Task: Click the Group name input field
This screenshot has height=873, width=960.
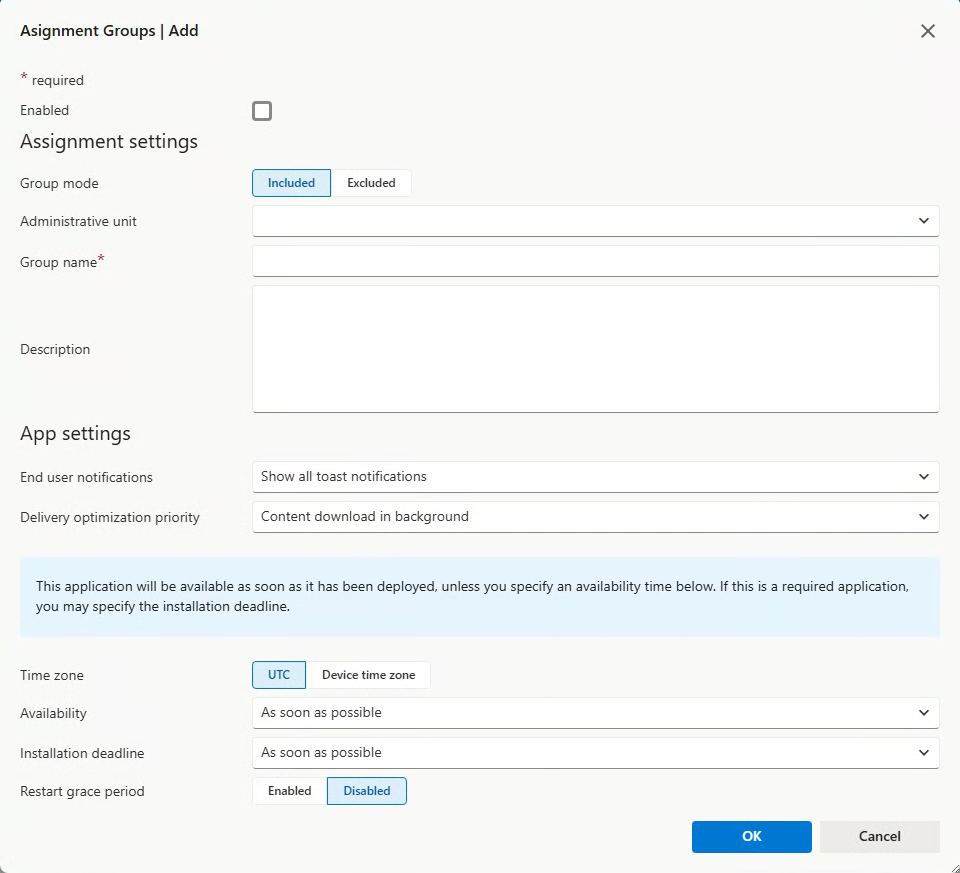Action: point(596,261)
